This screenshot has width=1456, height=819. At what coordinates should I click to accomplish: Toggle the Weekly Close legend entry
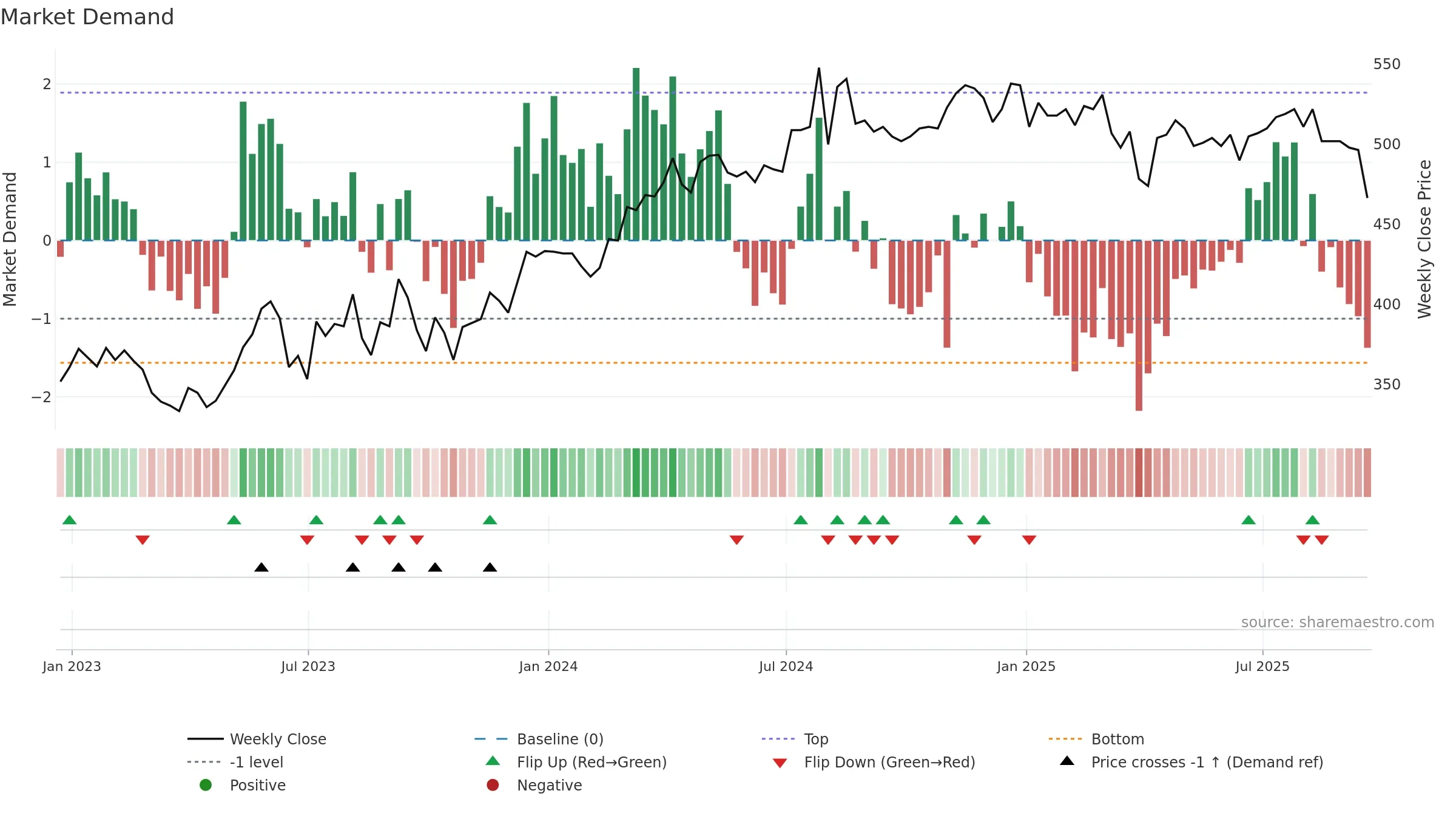(257, 739)
